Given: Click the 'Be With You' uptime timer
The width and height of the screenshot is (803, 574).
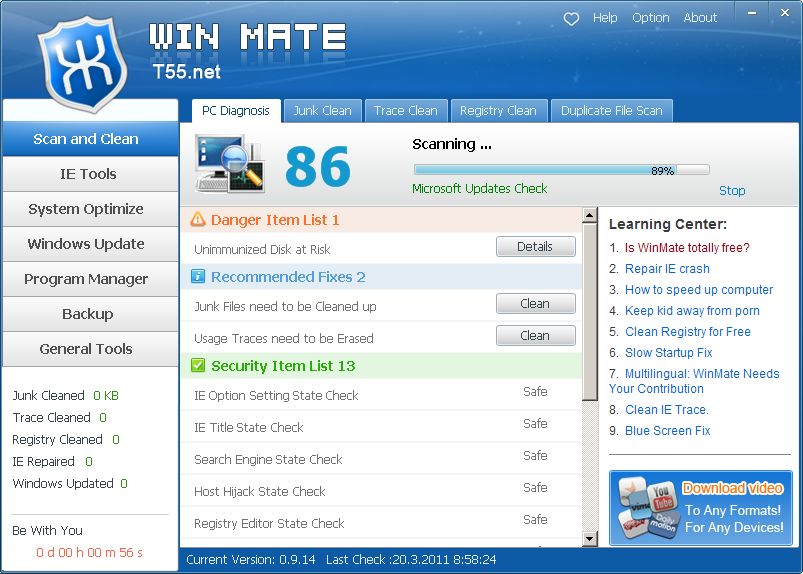Looking at the screenshot, I should coord(89,552).
